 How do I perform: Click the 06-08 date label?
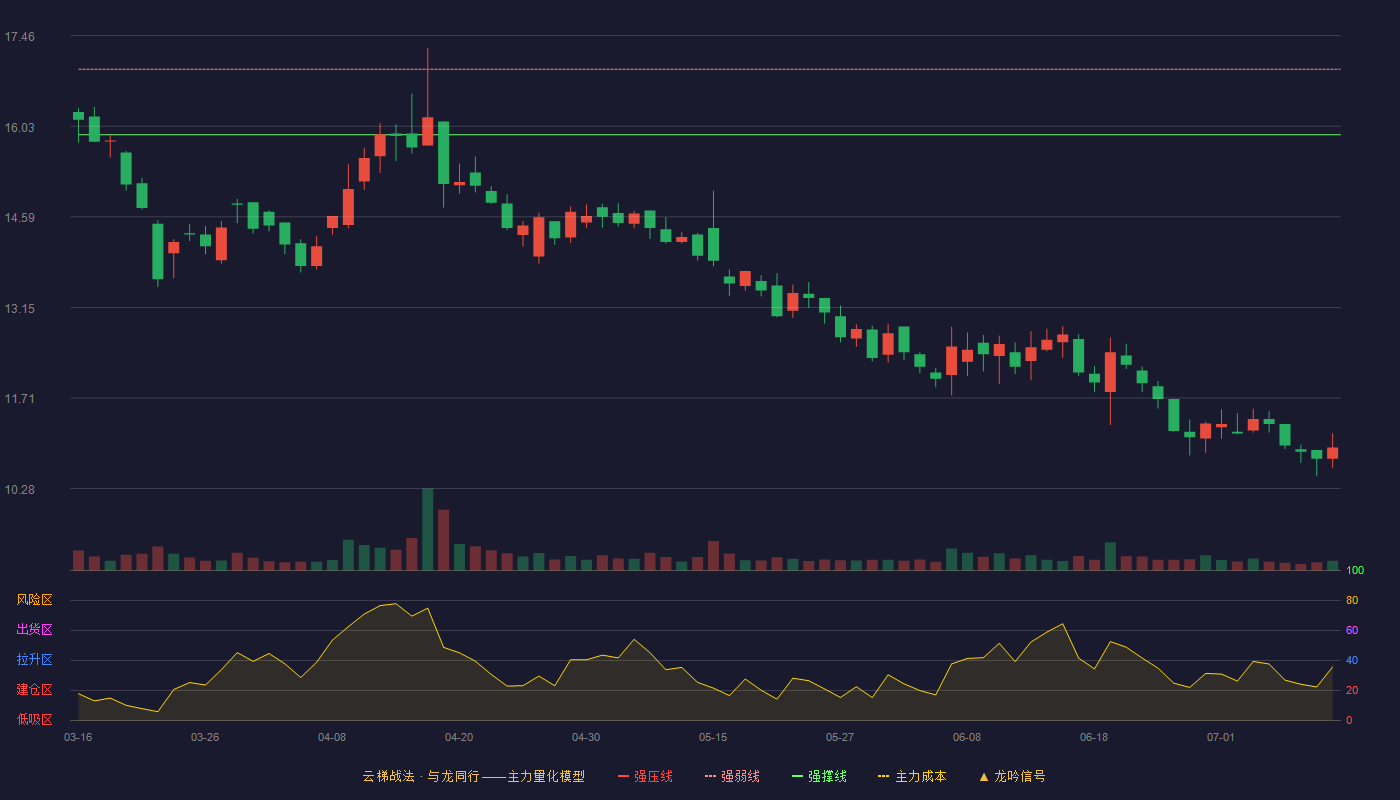point(967,737)
